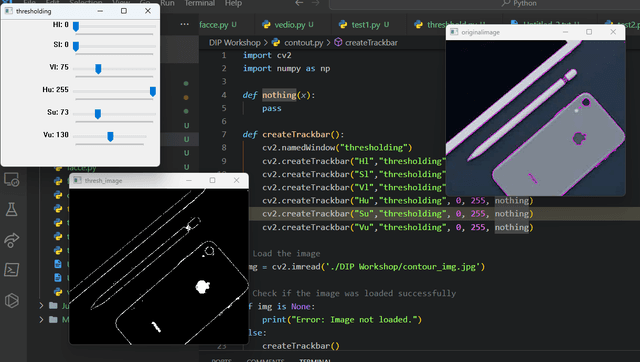Click the print("Error: Image not loaded.") line
This screenshot has height=362, width=640.
(x=342, y=320)
